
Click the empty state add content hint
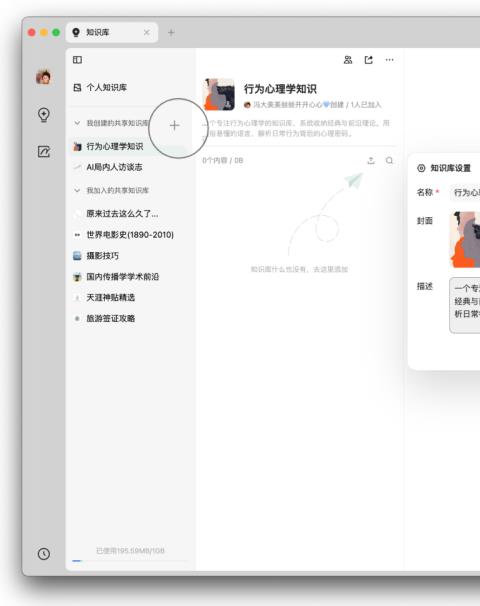299,269
